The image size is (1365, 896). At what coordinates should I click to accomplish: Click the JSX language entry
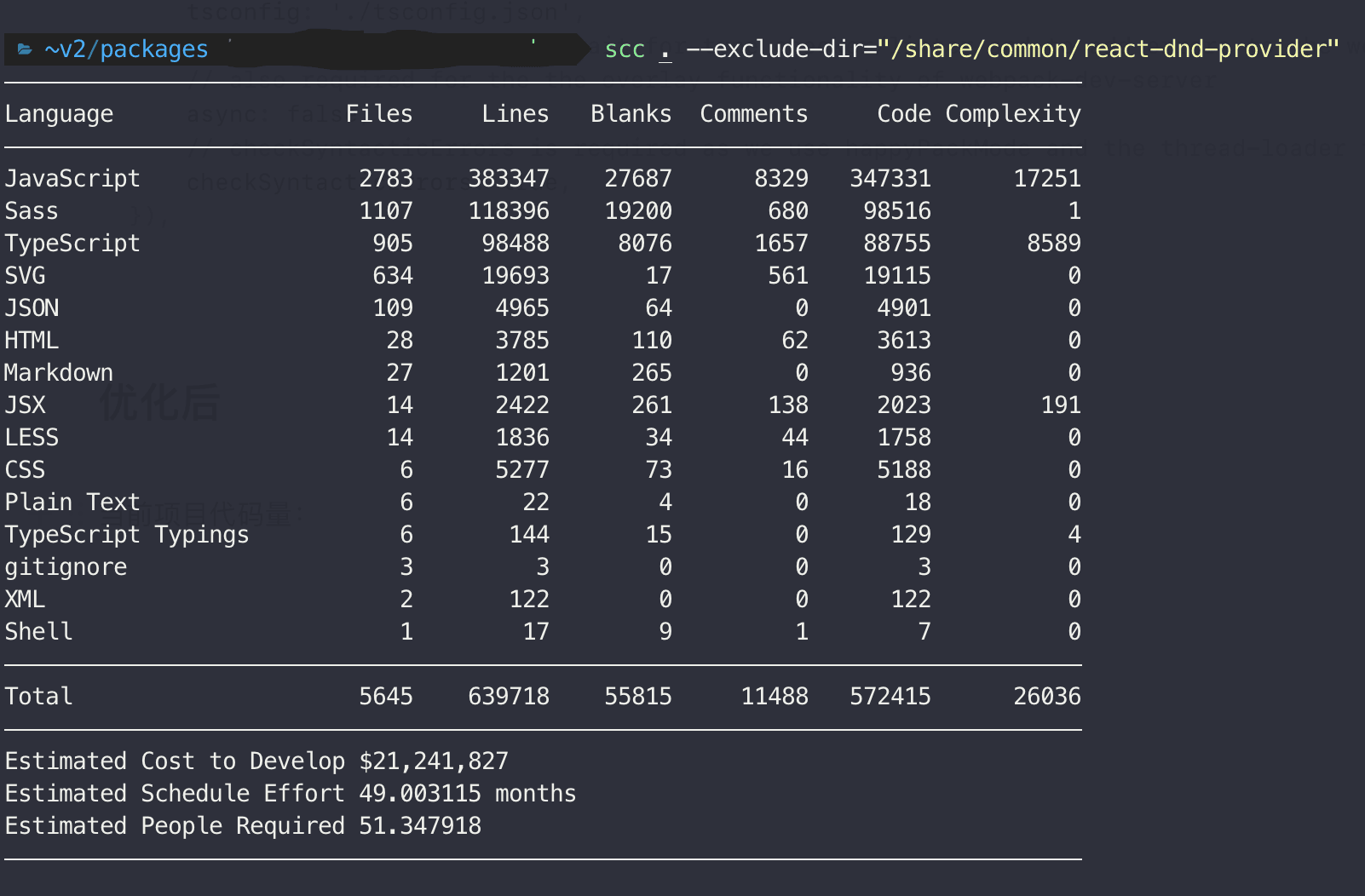(25, 405)
